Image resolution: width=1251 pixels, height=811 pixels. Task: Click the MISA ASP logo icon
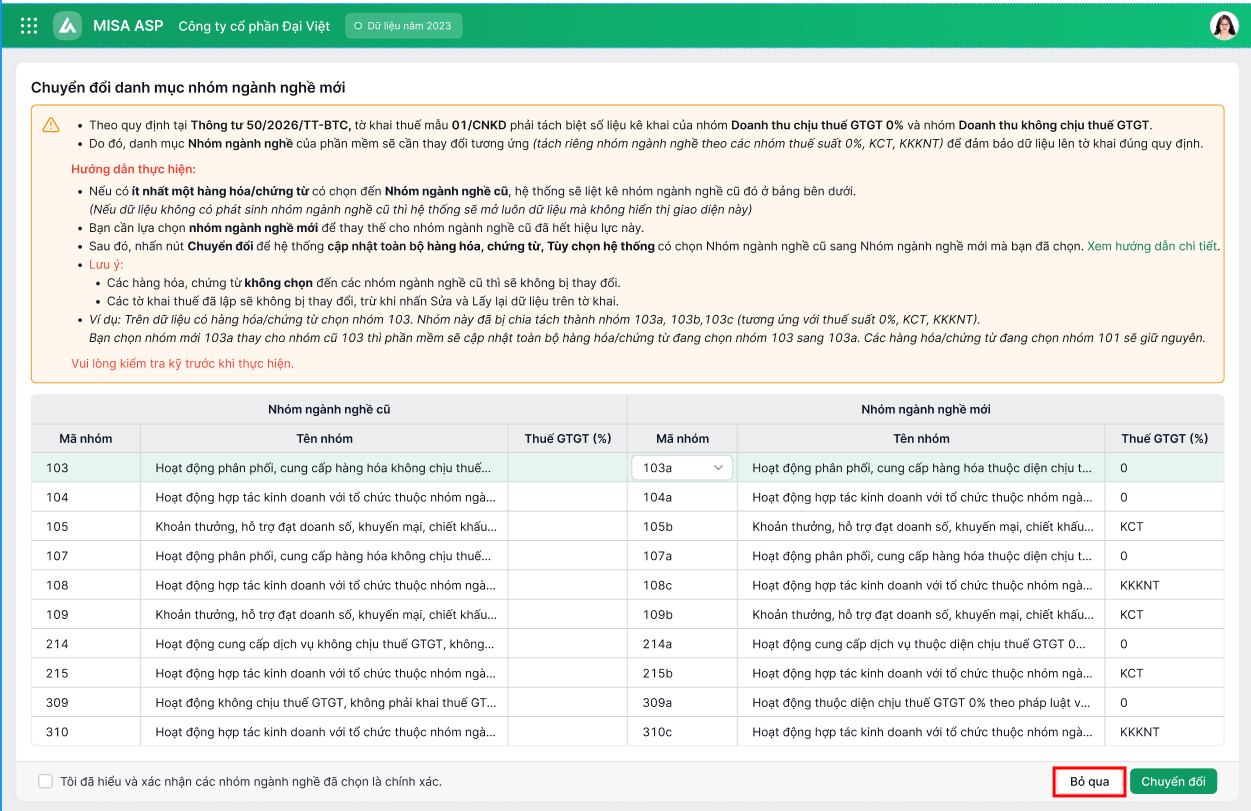67,26
